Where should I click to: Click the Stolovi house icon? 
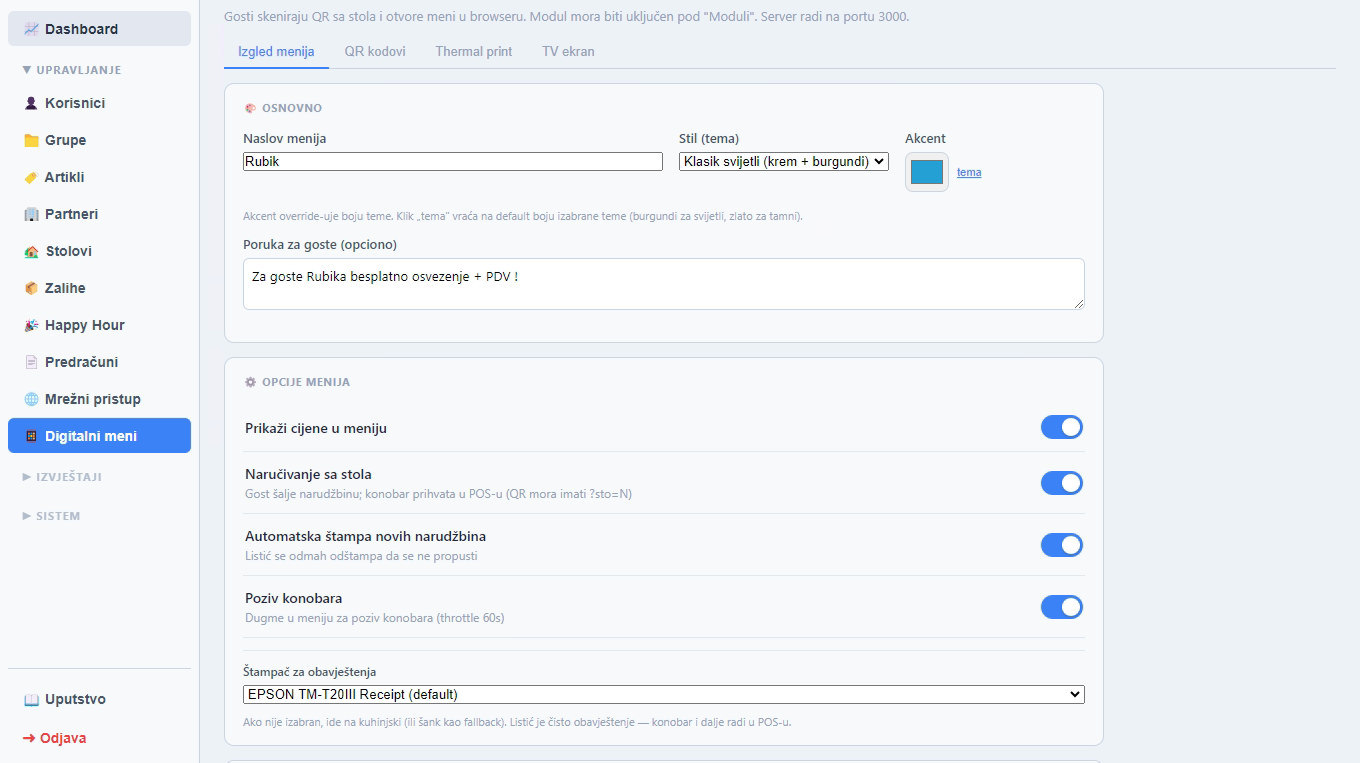point(31,251)
